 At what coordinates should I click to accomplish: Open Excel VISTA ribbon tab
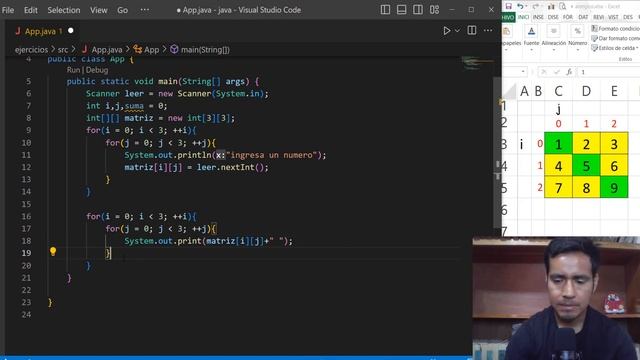613,17
